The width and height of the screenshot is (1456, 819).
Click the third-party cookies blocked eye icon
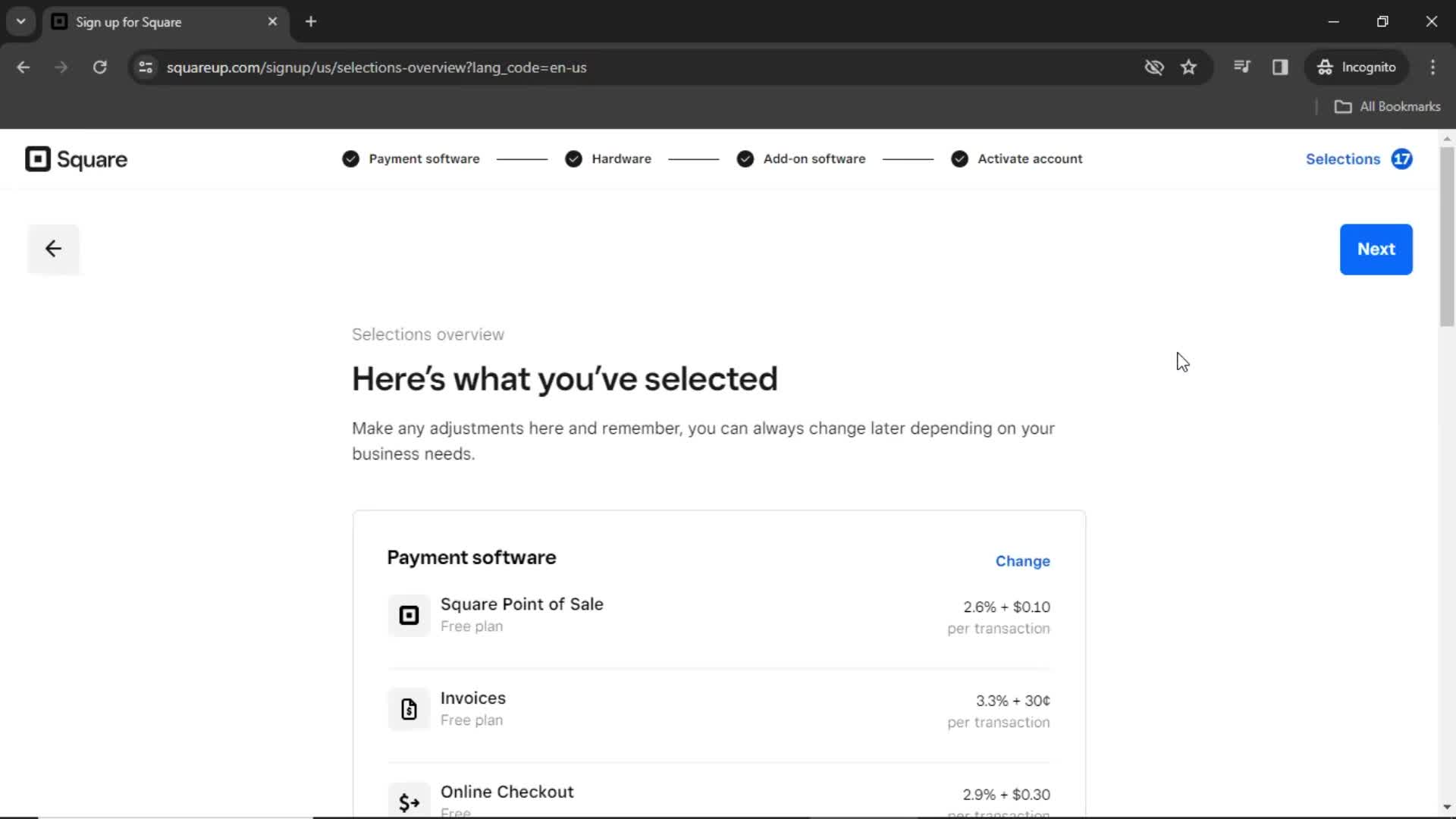[1153, 67]
